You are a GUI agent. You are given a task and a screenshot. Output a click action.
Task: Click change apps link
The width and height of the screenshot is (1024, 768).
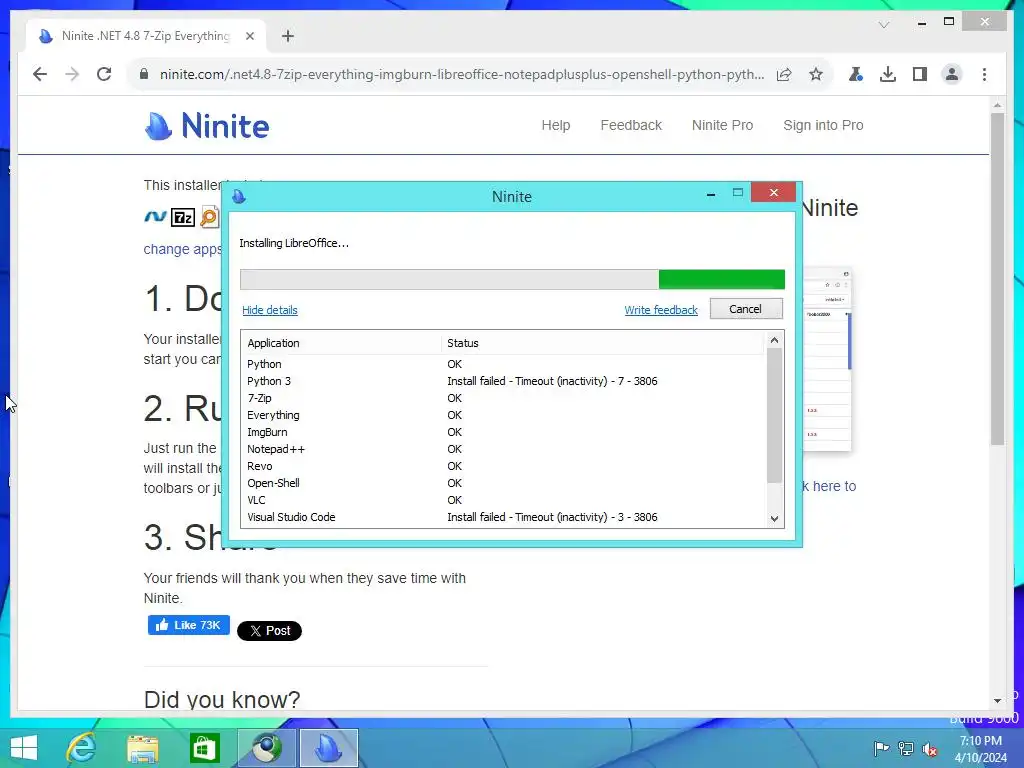(182, 249)
